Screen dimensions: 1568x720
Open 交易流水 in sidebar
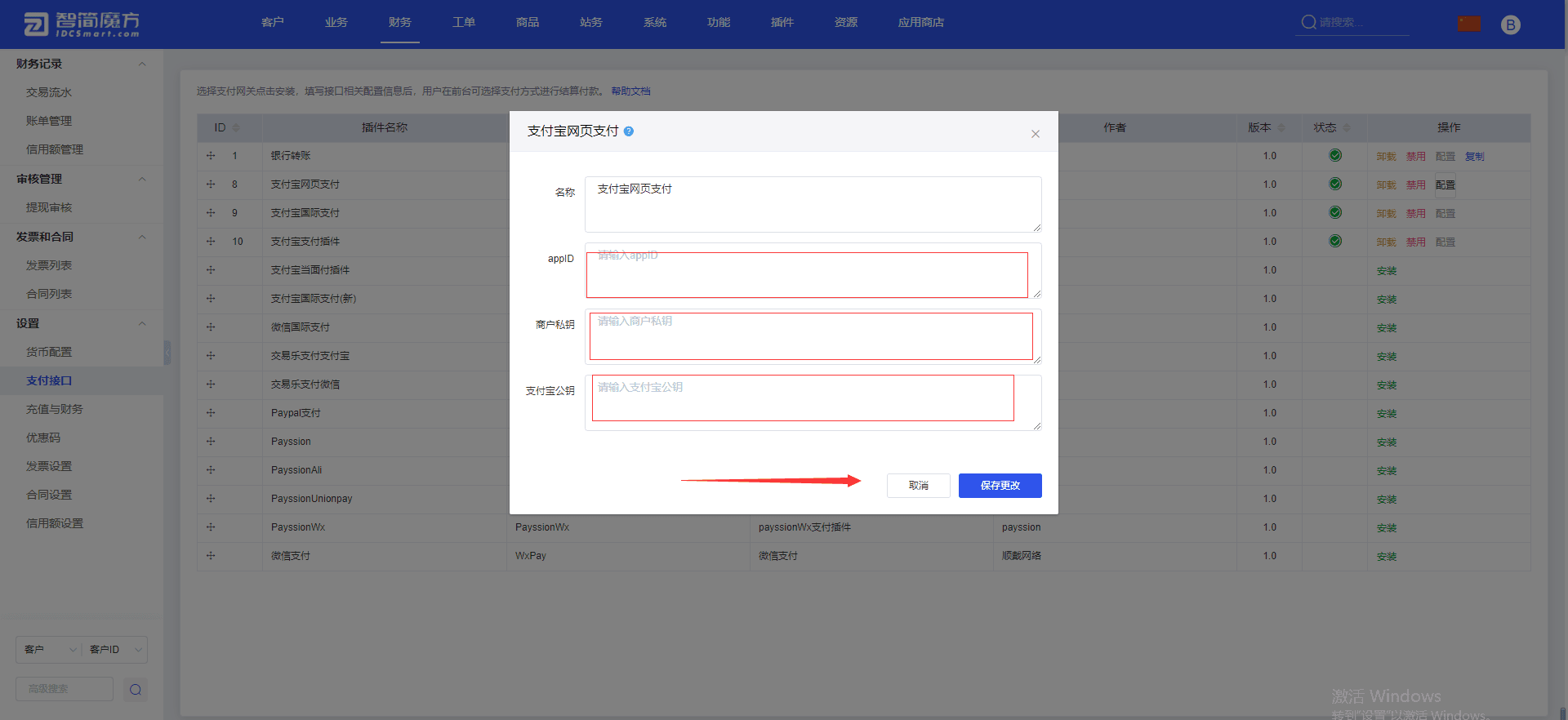[49, 92]
